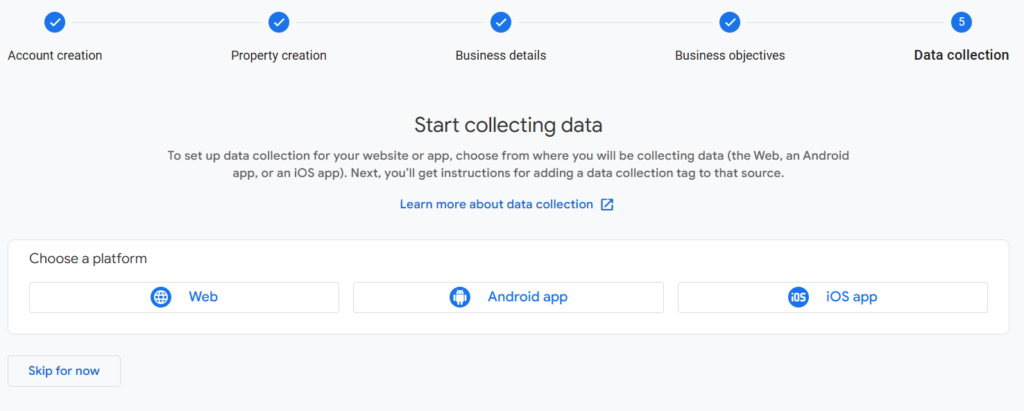The image size is (1024, 411).
Task: Choose the Web platform text label
Action: [x=203, y=297]
